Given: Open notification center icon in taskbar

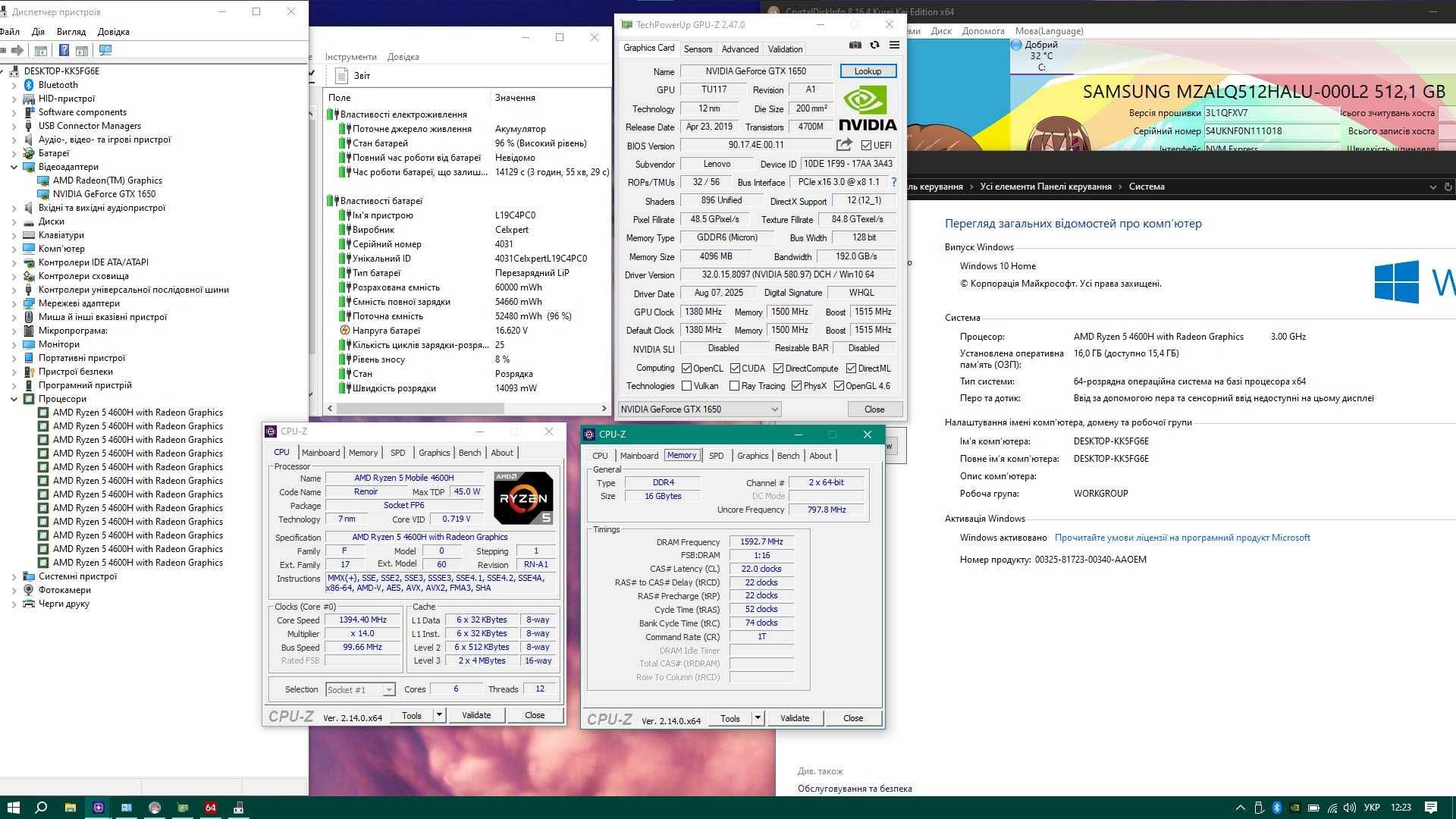Looking at the screenshot, I should [x=1431, y=808].
